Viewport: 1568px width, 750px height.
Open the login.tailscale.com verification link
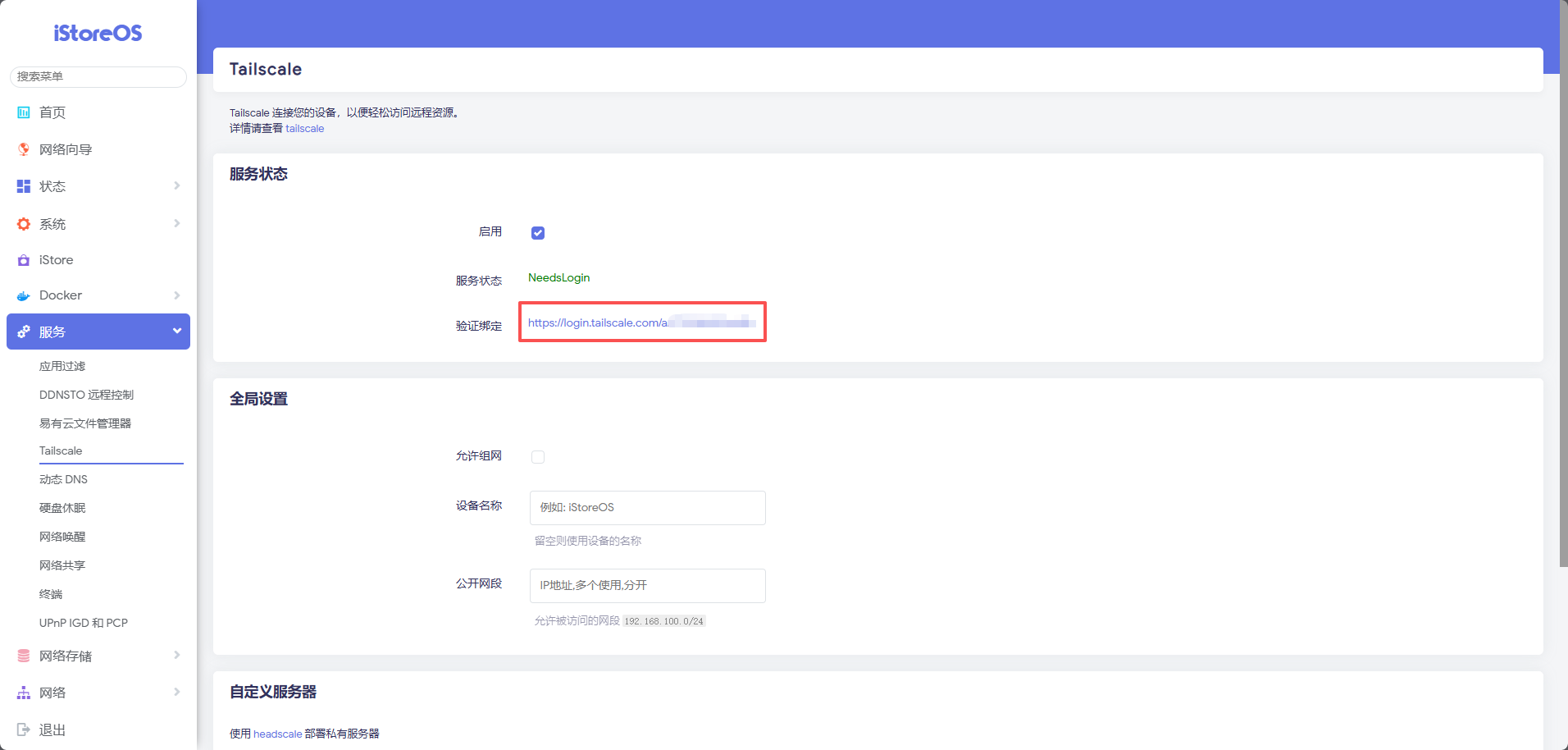(x=642, y=322)
